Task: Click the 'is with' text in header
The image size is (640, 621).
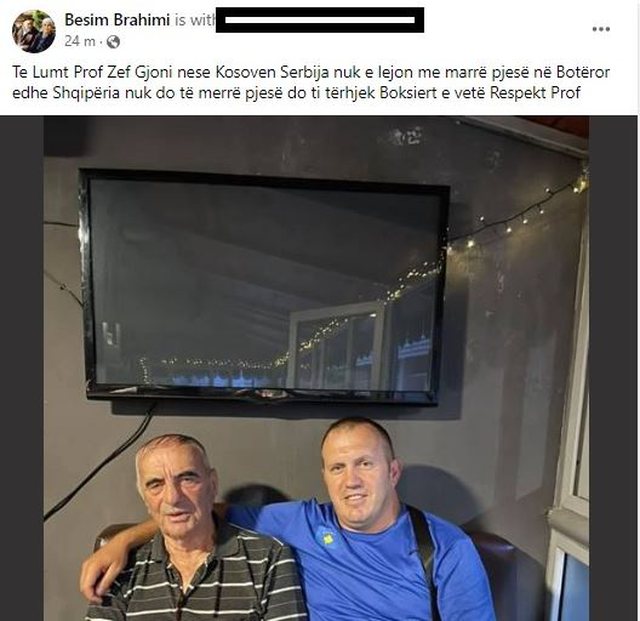Action: point(194,20)
